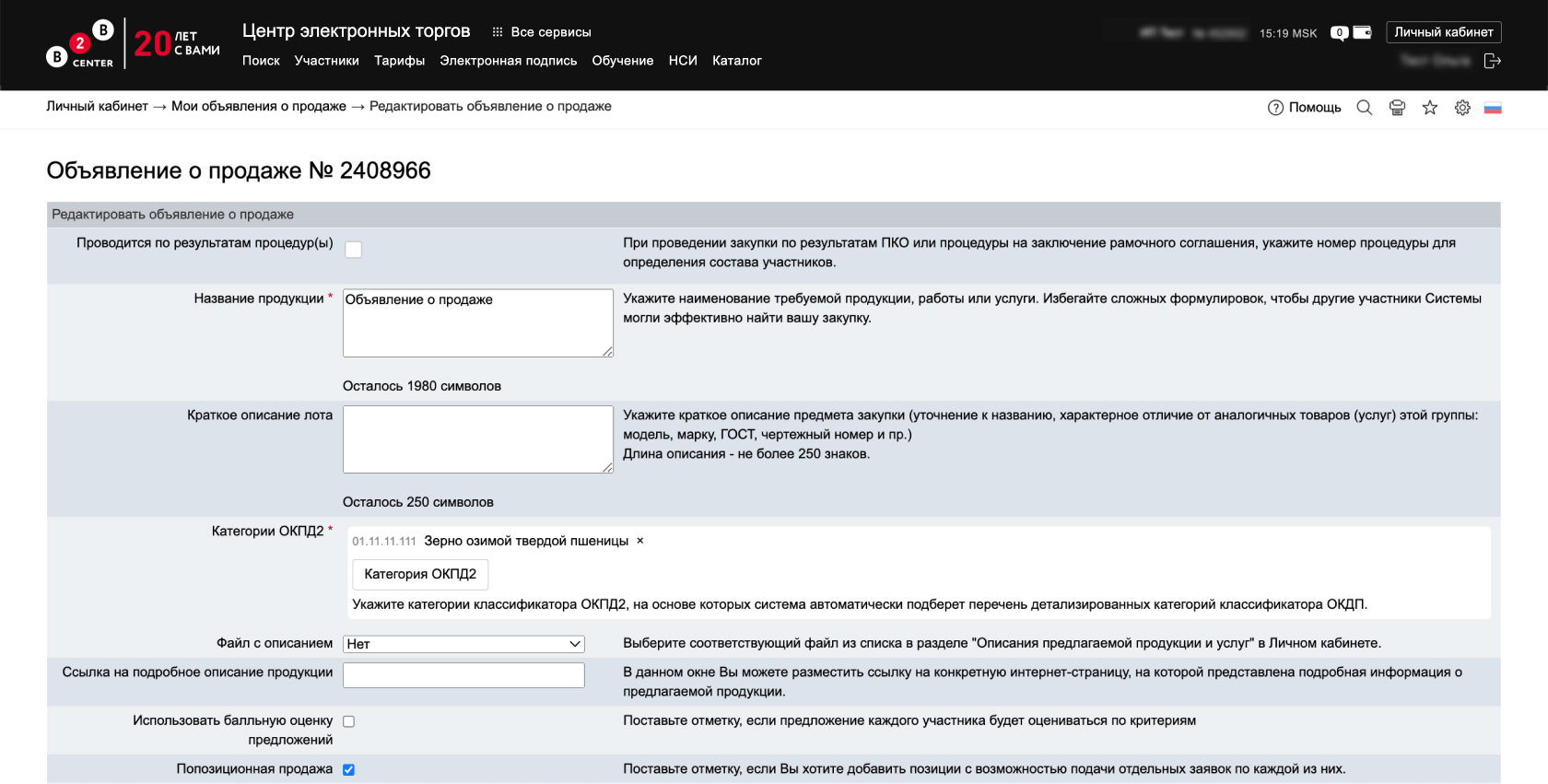Open the All services grid icon
Image resolution: width=1548 pixels, height=784 pixels.
[x=498, y=32]
